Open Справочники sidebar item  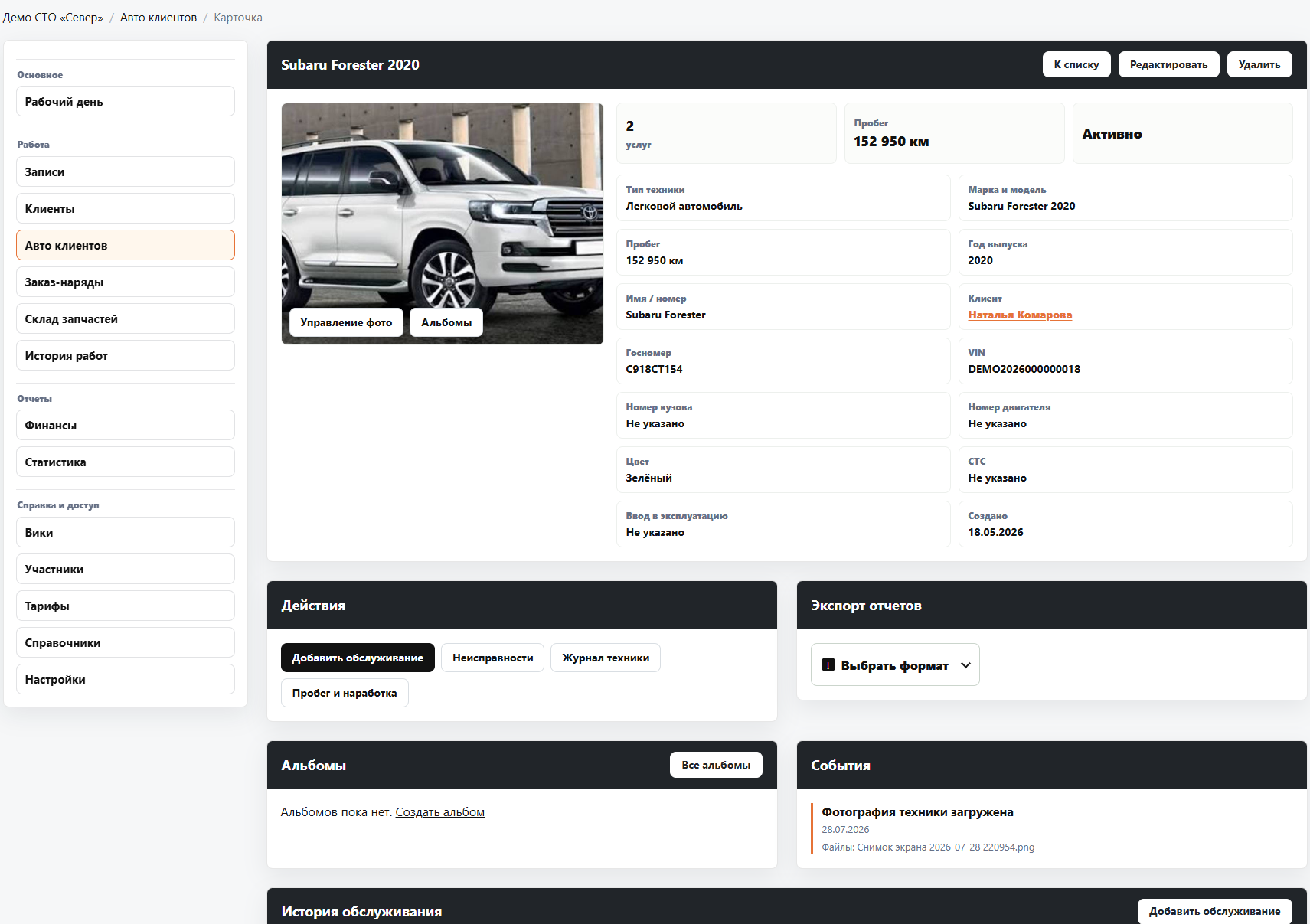click(126, 642)
